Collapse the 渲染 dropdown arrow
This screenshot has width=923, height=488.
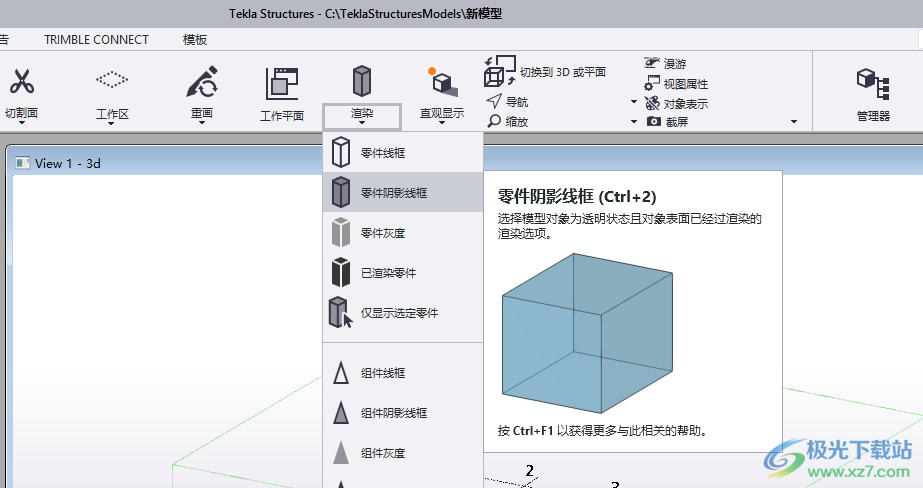(x=361, y=123)
